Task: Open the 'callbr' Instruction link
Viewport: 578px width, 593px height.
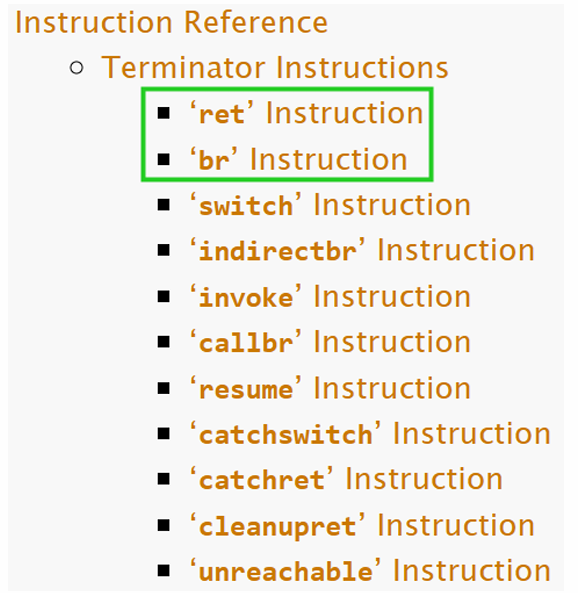Action: point(330,342)
